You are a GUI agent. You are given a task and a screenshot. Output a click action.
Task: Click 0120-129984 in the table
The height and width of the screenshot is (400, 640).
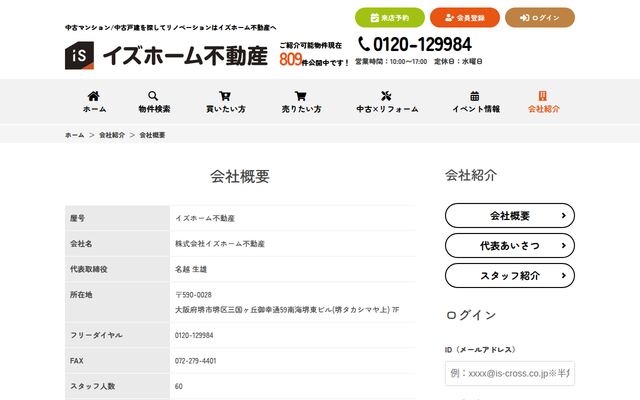194,335
